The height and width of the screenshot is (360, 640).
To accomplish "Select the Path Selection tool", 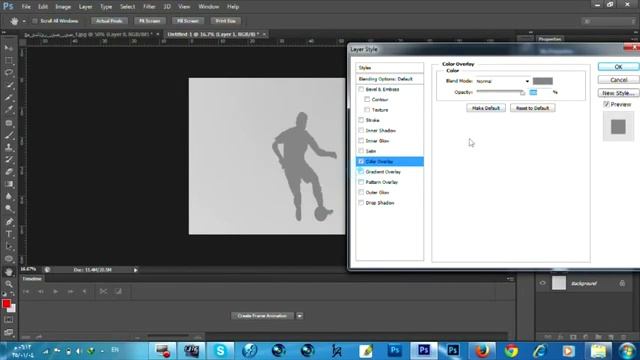I will click(x=9, y=246).
